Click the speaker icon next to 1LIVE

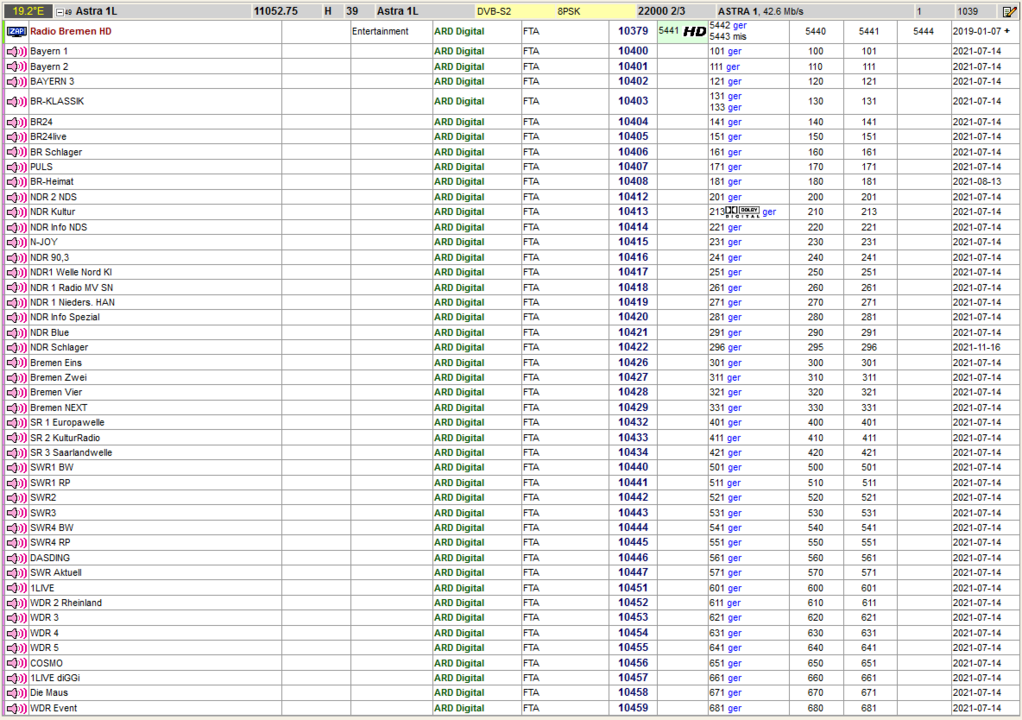(x=17, y=588)
